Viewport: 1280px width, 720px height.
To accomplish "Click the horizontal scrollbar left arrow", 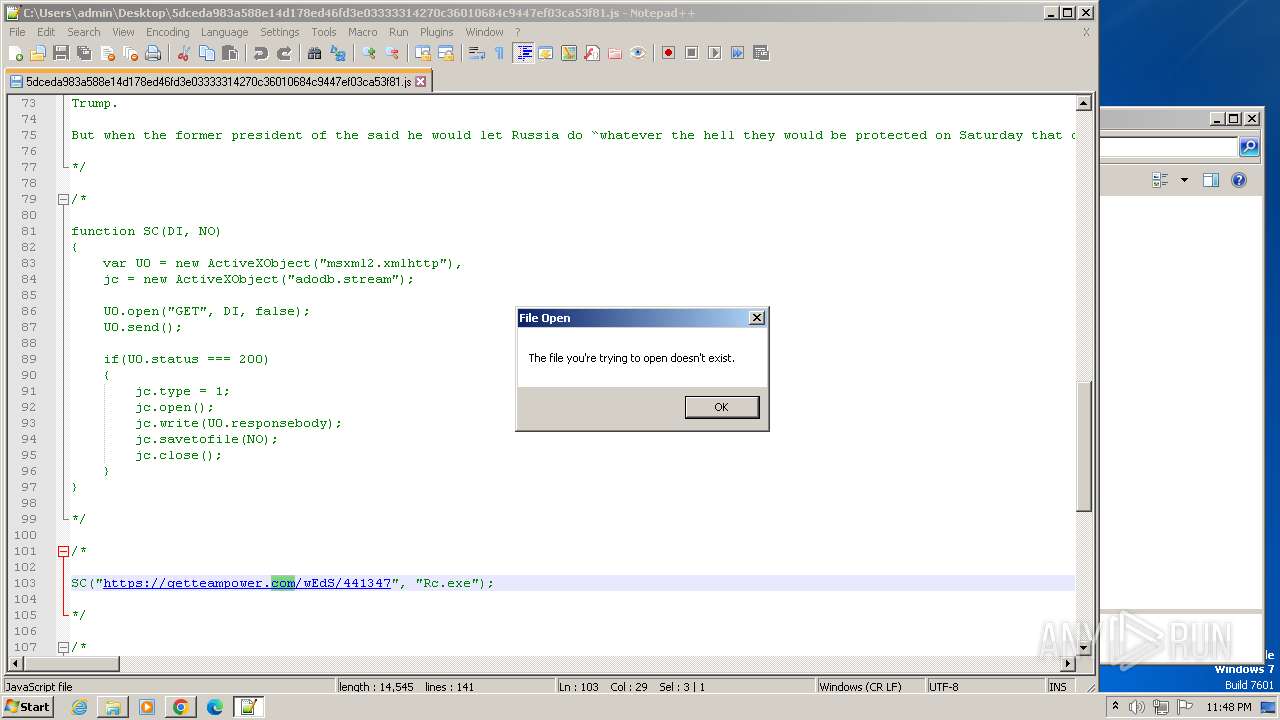I will coord(13,663).
